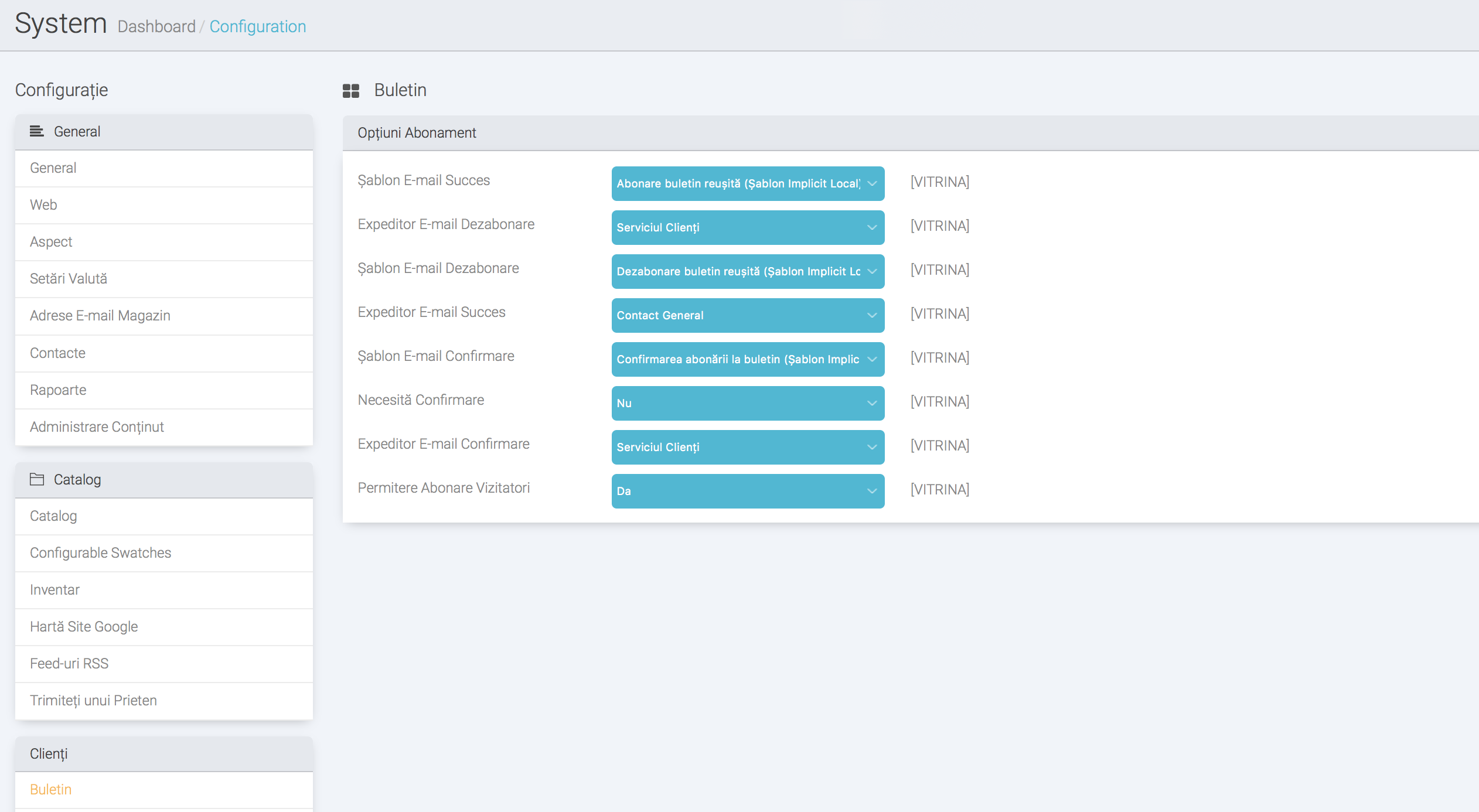Screen dimensions: 1479x812
Task: Expand the Necesită Confirmare dropdown
Action: [x=748, y=403]
